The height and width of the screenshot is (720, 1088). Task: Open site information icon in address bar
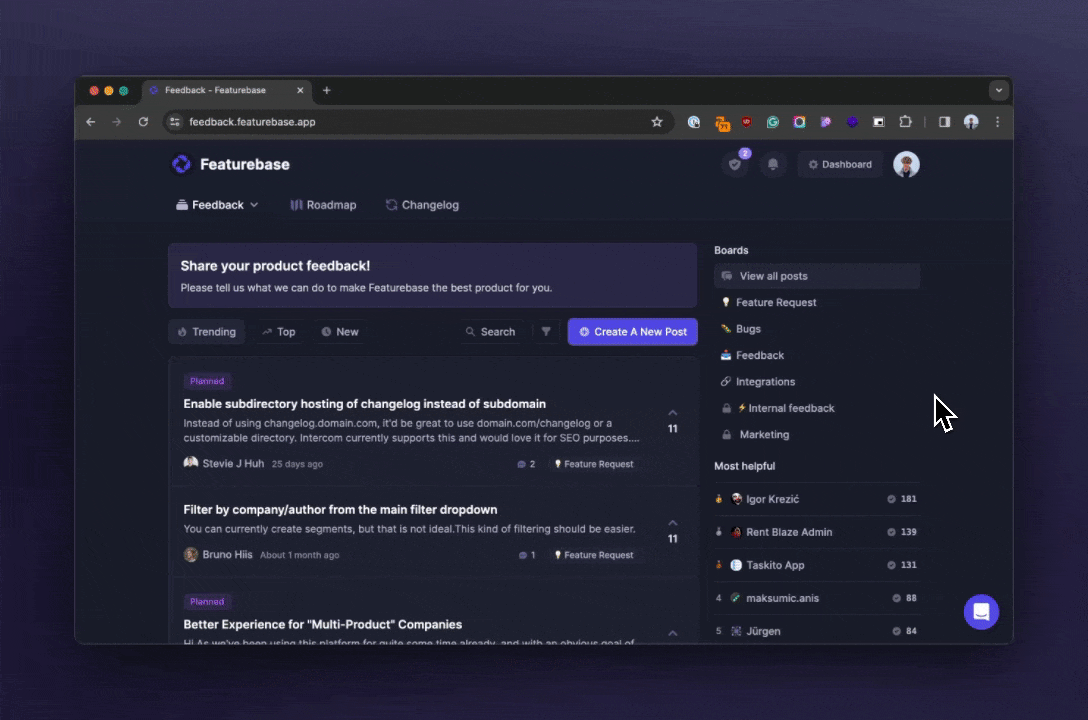tap(175, 122)
